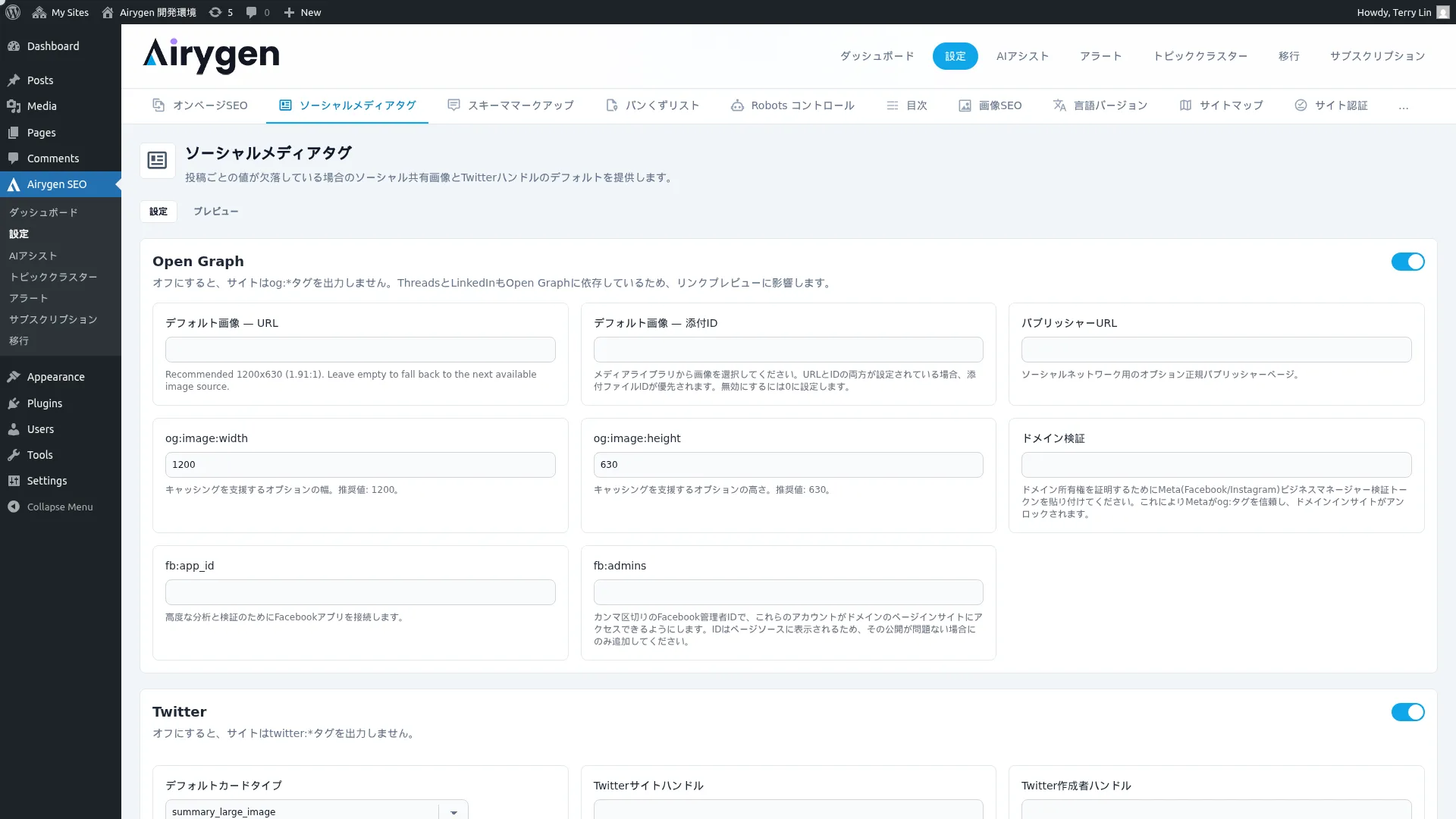Click the fb:admins input field
The height and width of the screenshot is (819, 1456).
788,592
